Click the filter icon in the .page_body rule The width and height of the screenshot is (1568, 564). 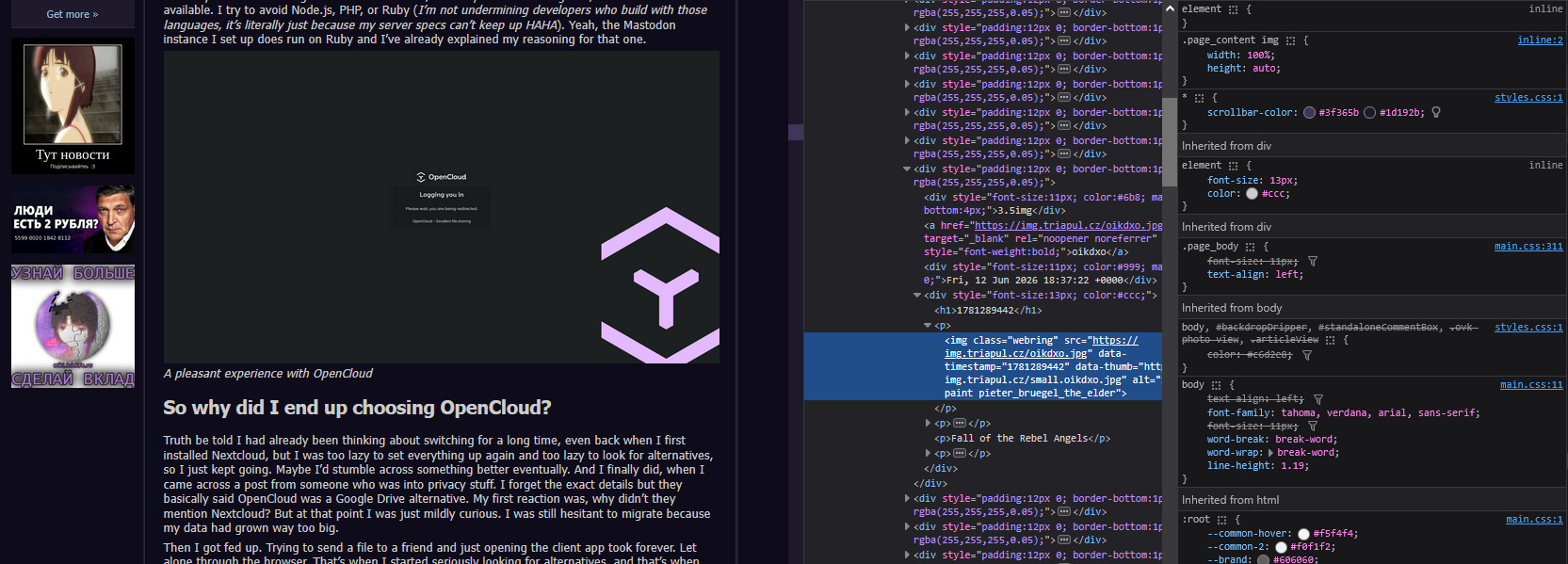point(1313,262)
